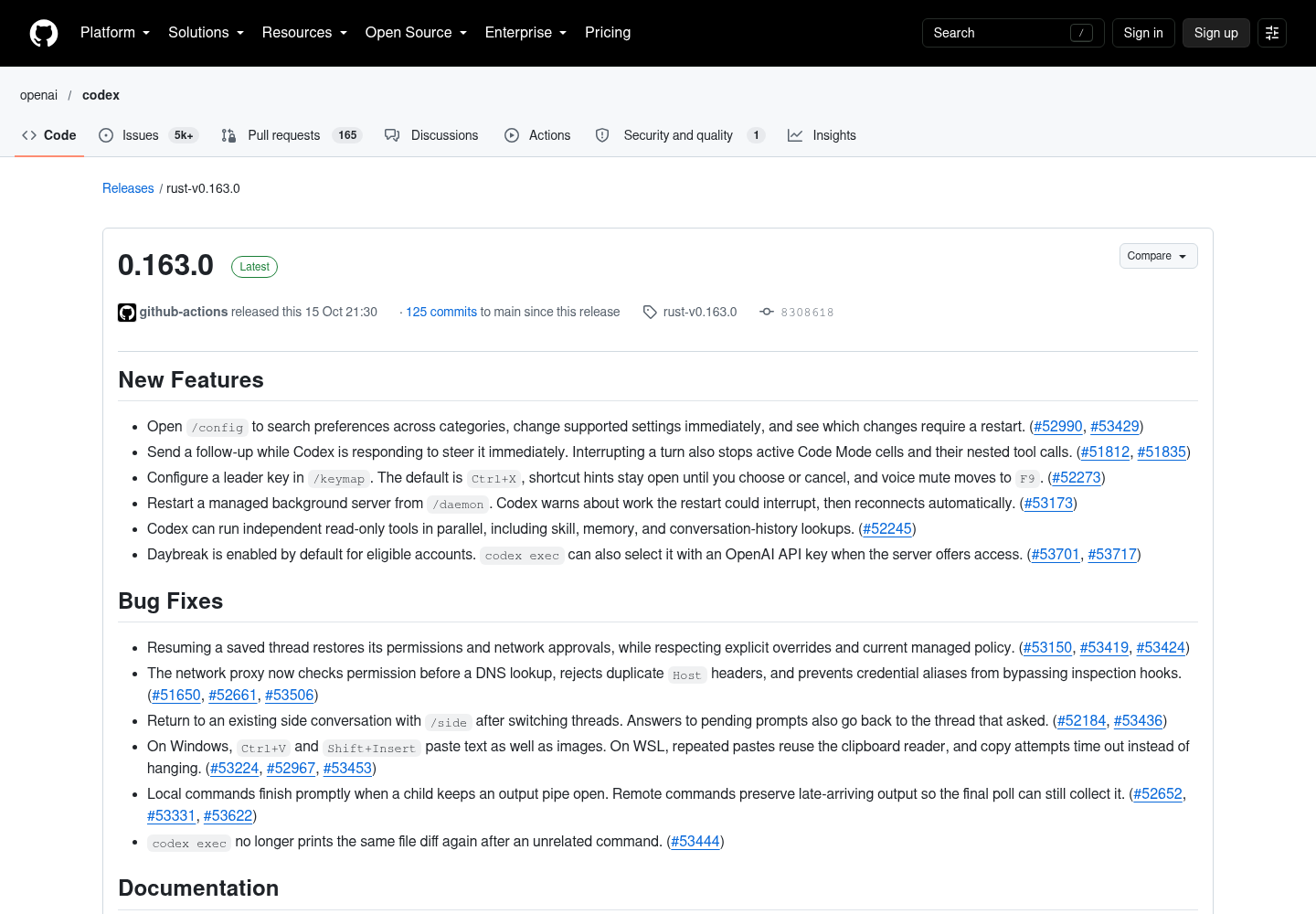Click the tag icon beside rust-v0.163.0
The height and width of the screenshot is (914, 1316).
point(650,313)
